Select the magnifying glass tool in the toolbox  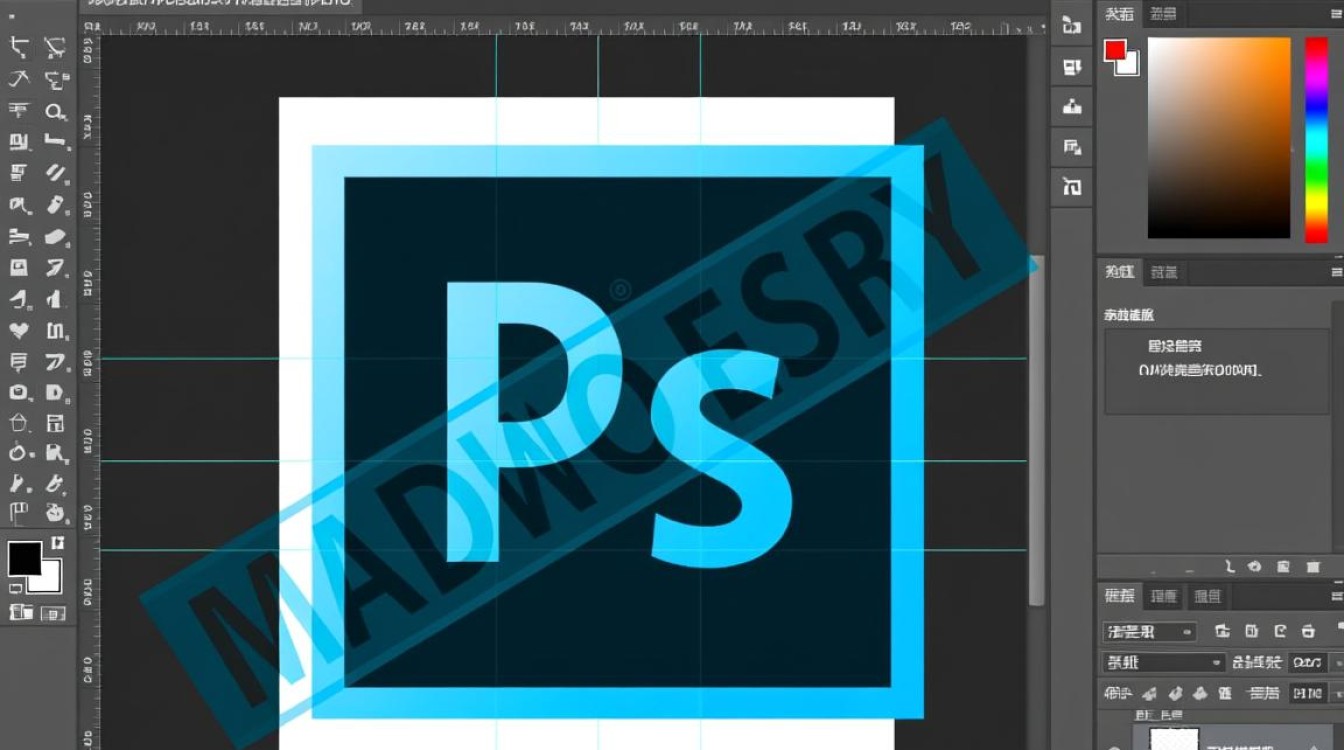point(56,112)
